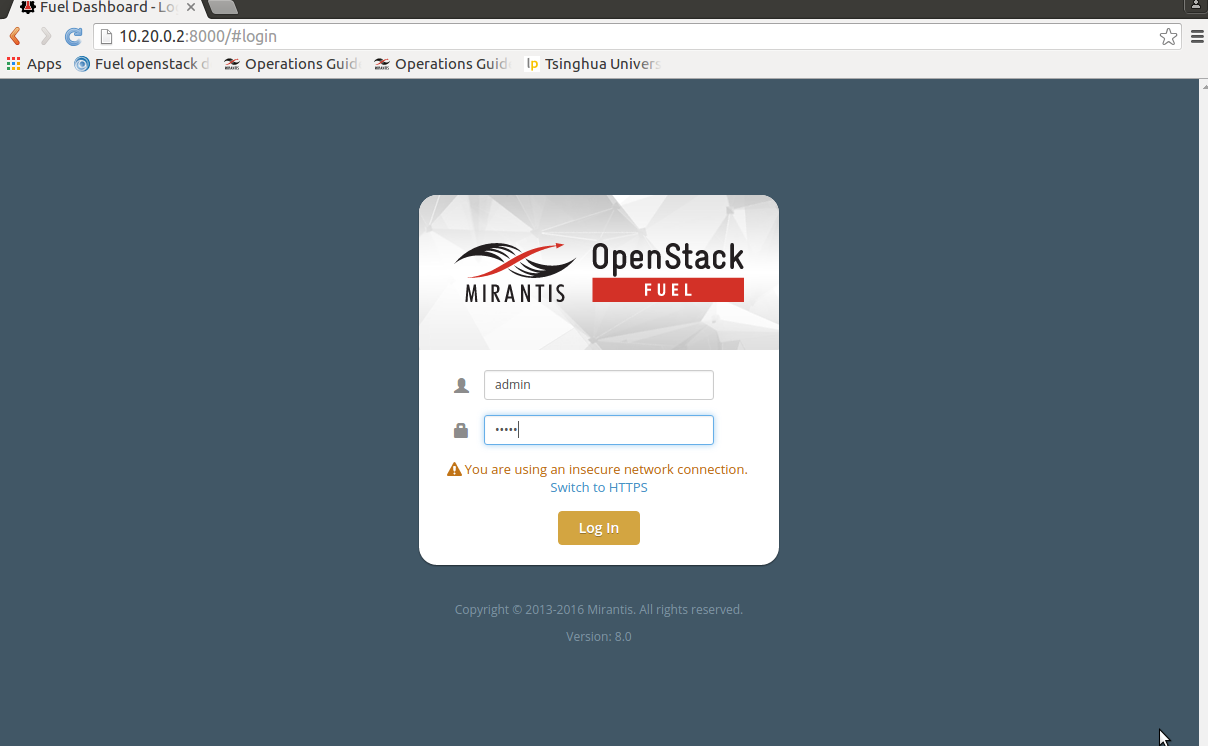The image size is (1208, 746).
Task: Open a new tab with the blank tab button
Action: [223, 7]
